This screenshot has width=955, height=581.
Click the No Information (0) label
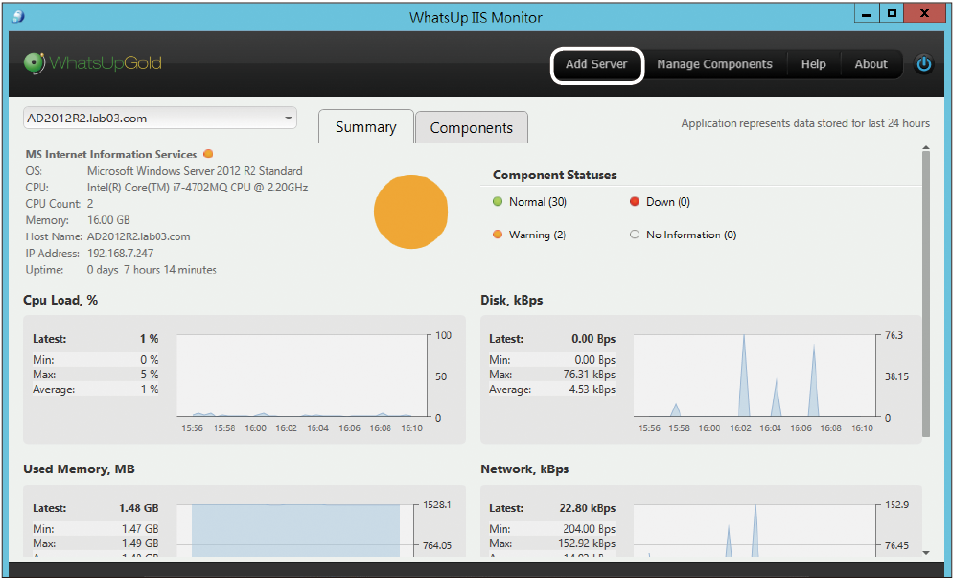pyautogui.click(x=691, y=234)
